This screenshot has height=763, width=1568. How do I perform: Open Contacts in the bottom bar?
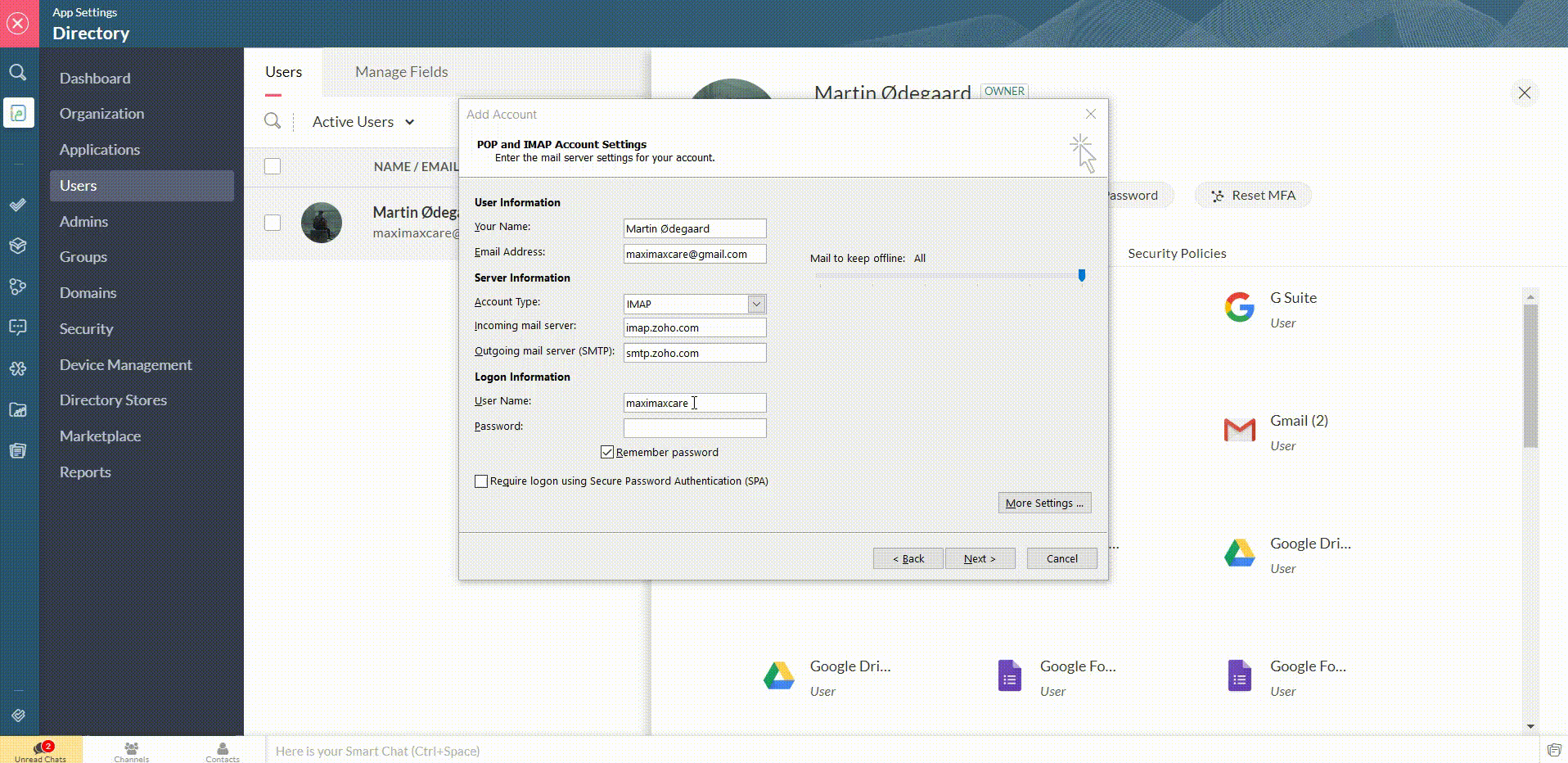point(223,750)
